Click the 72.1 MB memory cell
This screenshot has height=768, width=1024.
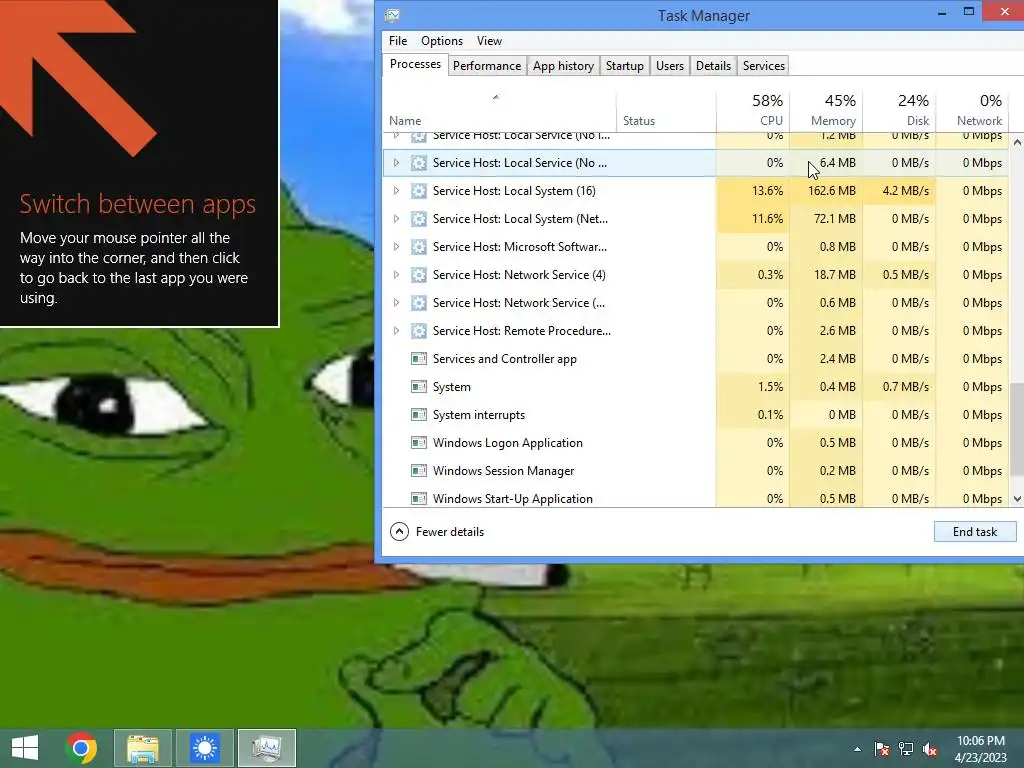tap(826, 219)
